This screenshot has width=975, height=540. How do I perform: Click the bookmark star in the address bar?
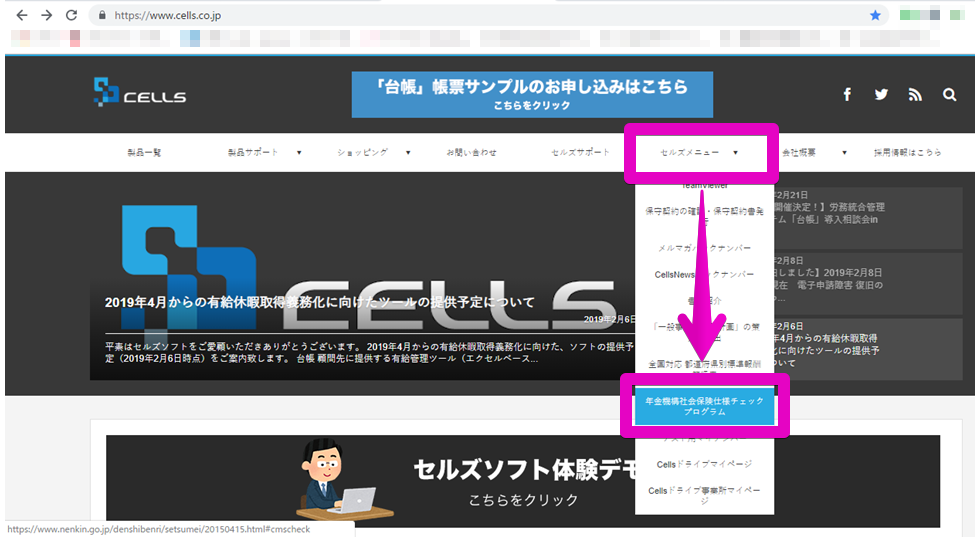[x=875, y=16]
